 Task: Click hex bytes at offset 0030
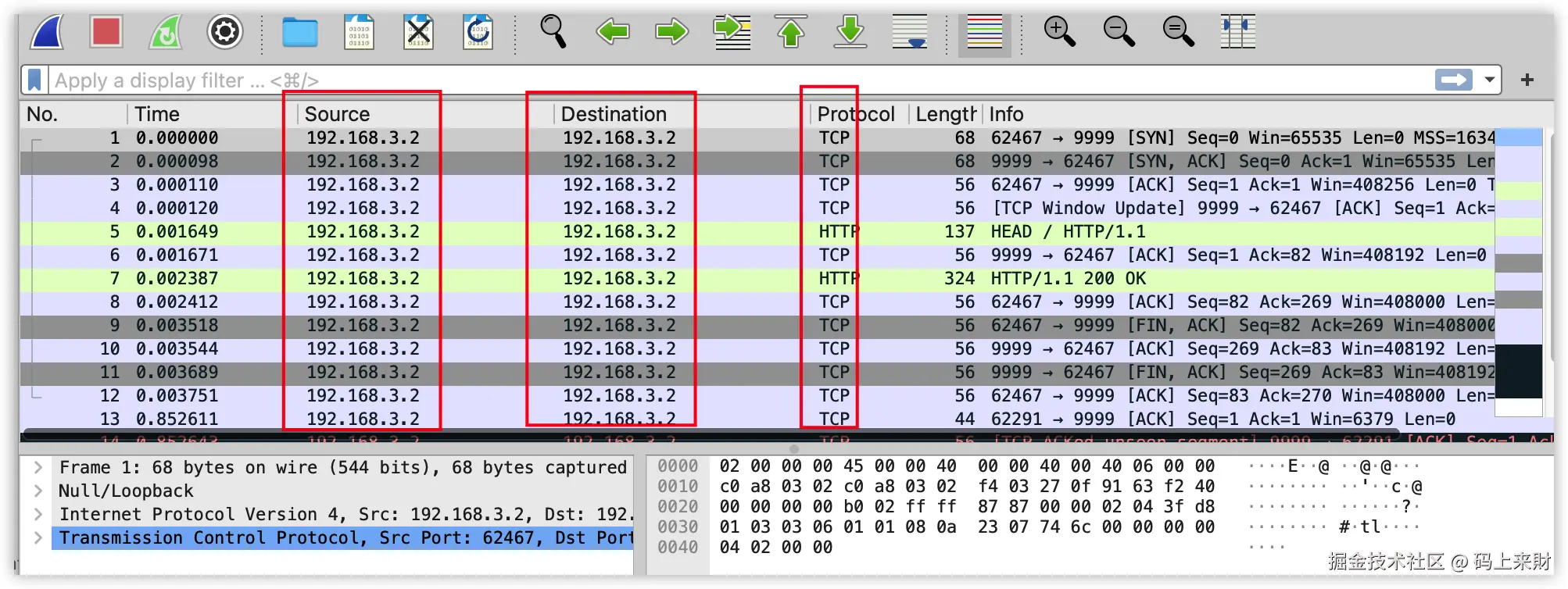967,527
